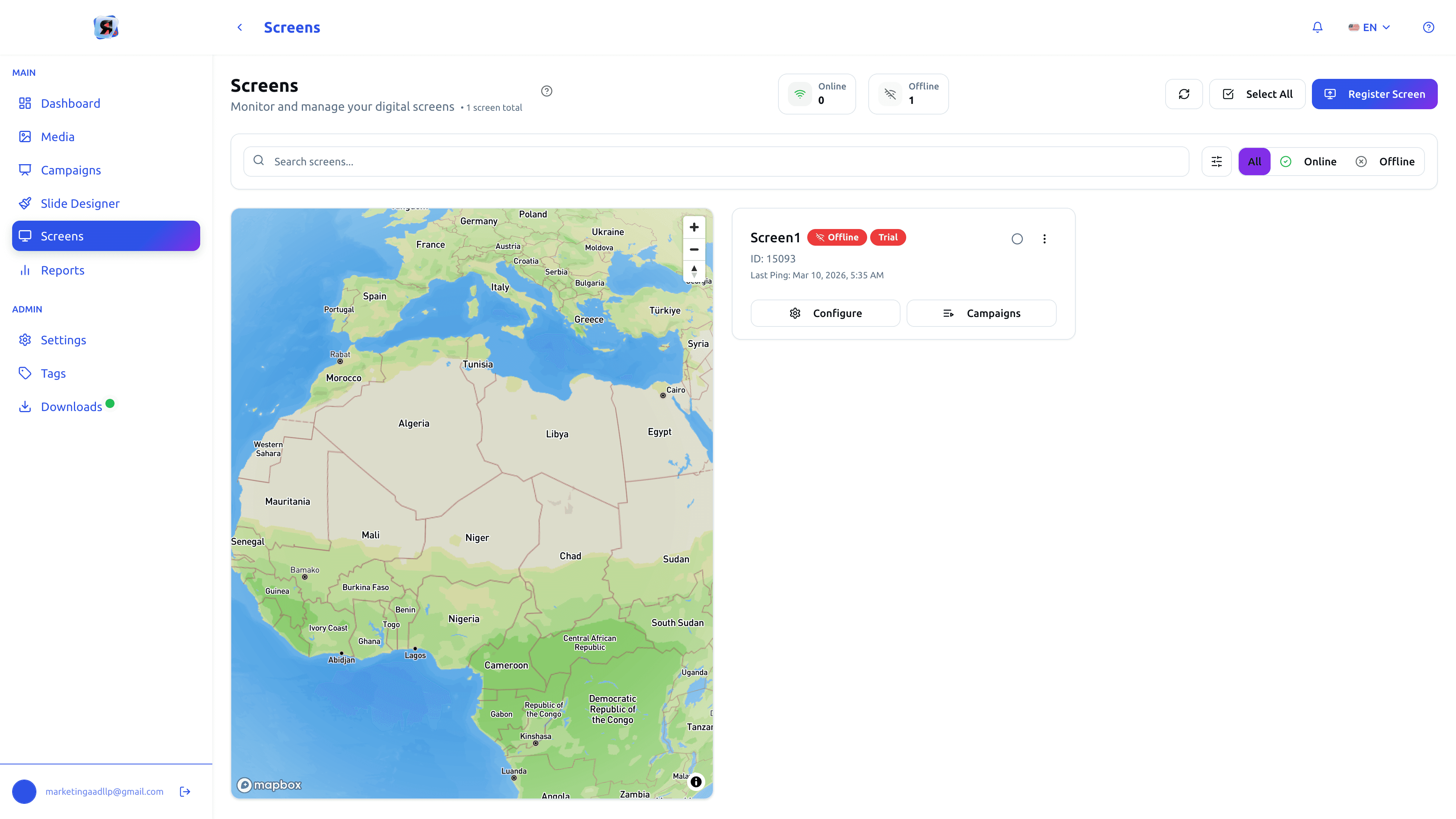Viewport: 1456px width, 819px height.
Task: Click the back chevron beside Screens title
Action: (x=240, y=27)
